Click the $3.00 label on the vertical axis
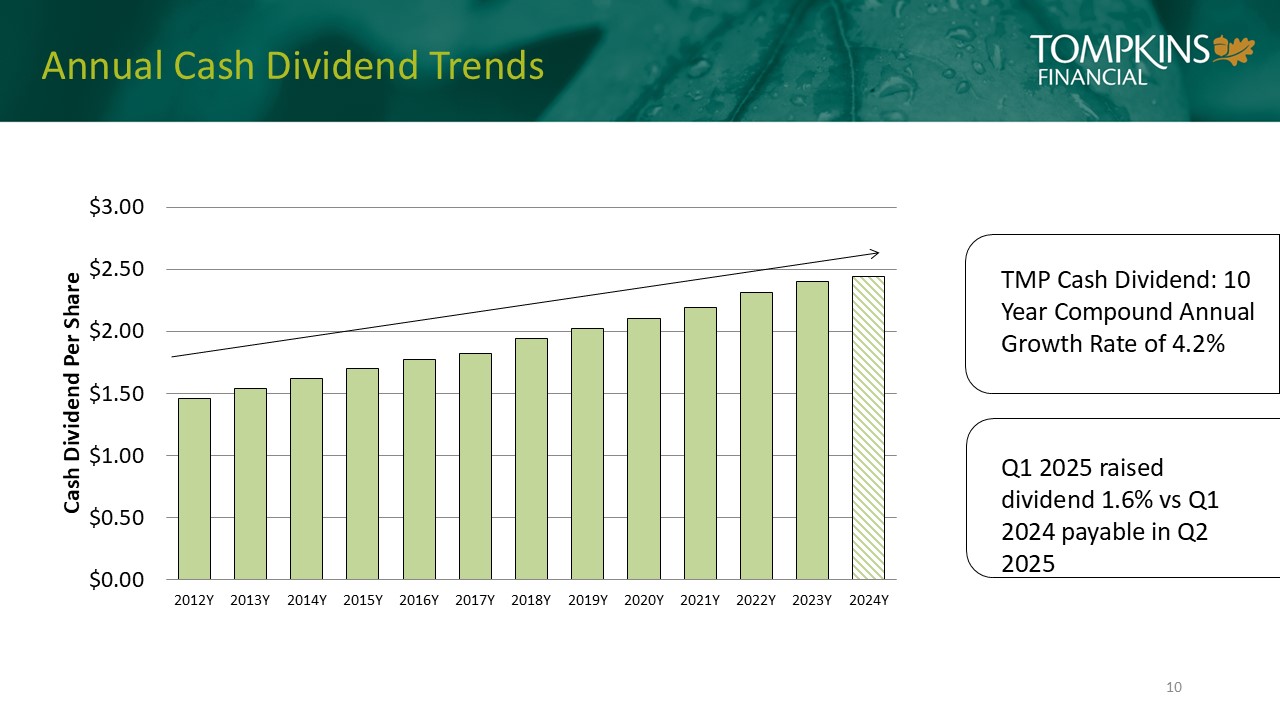 117,207
